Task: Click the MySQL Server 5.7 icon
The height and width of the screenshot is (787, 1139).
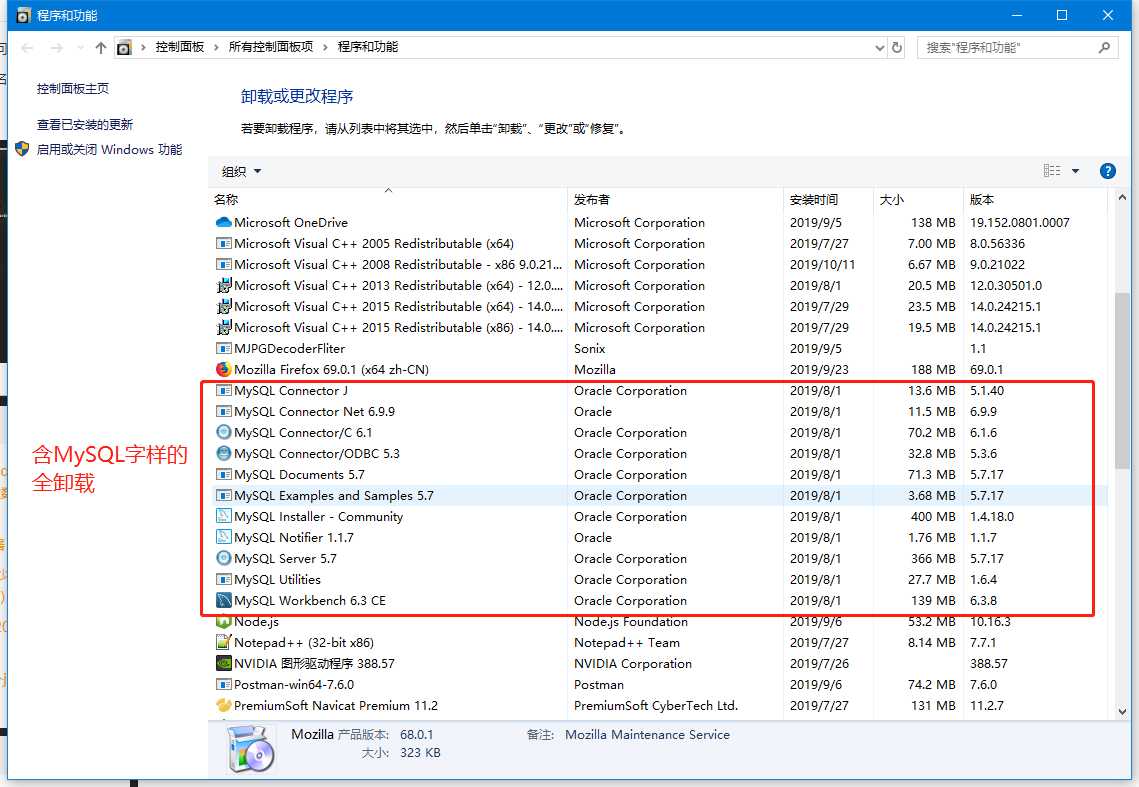Action: point(224,559)
